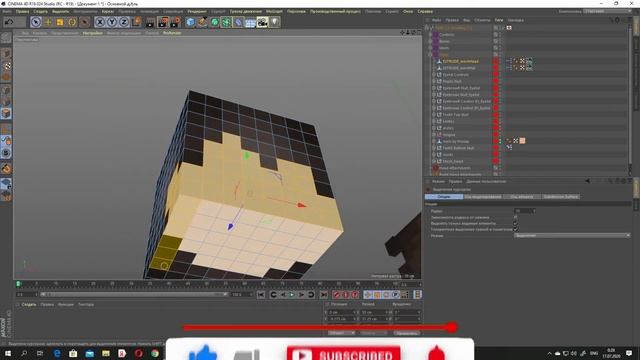Open Microsoft Edge from the taskbar
This screenshot has height=360, width=640.
[57, 353]
